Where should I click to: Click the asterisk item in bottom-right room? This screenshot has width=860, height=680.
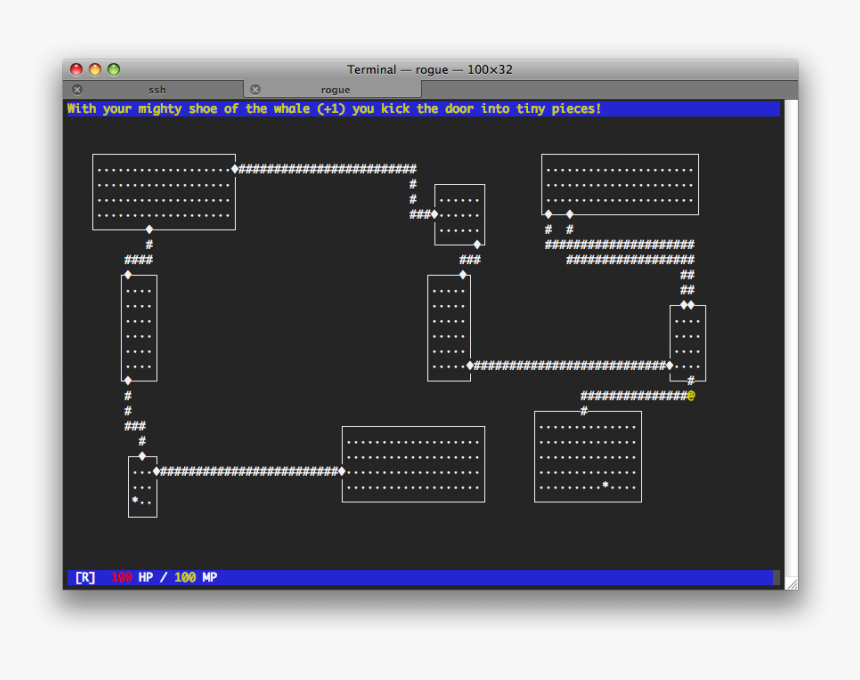pyautogui.click(x=605, y=485)
